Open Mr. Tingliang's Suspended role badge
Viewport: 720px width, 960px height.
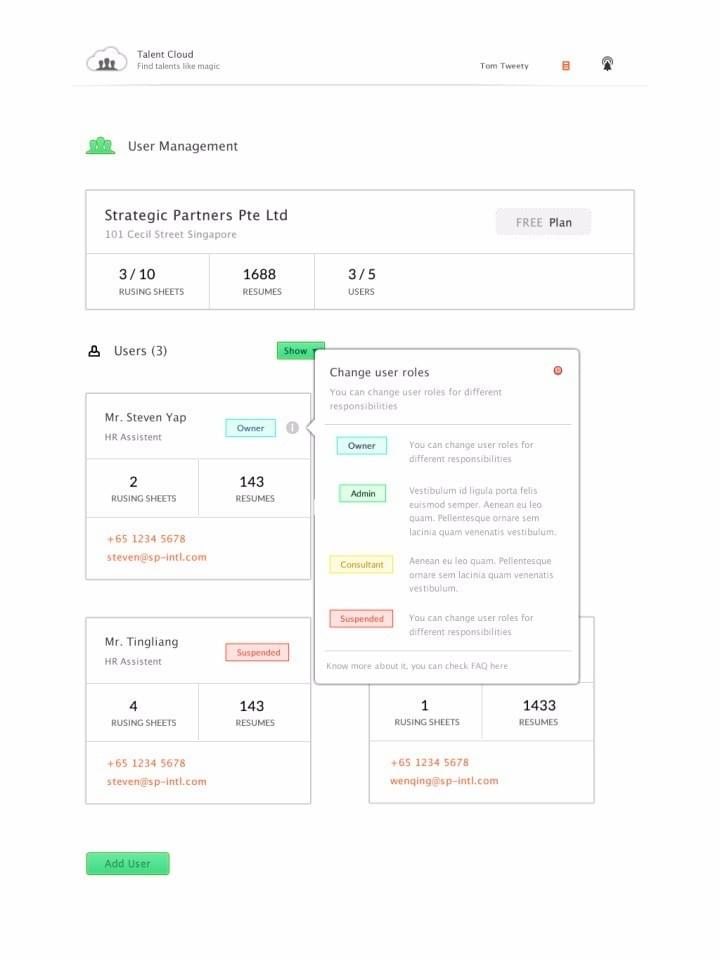click(x=258, y=653)
